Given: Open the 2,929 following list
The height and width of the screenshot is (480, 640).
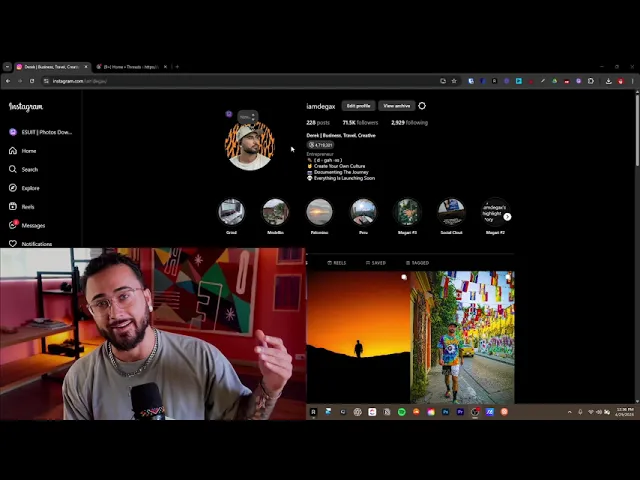Looking at the screenshot, I should coord(409,122).
